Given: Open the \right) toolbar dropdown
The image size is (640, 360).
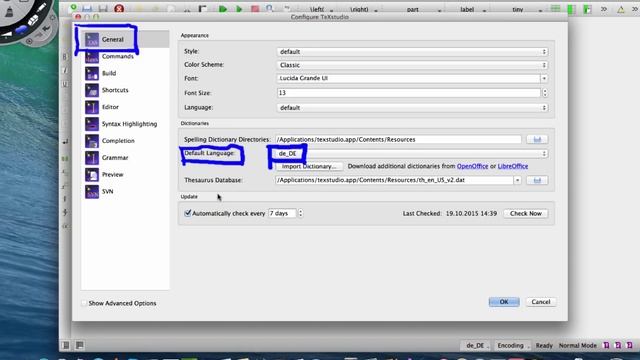Looking at the screenshot, I should pos(363,9).
